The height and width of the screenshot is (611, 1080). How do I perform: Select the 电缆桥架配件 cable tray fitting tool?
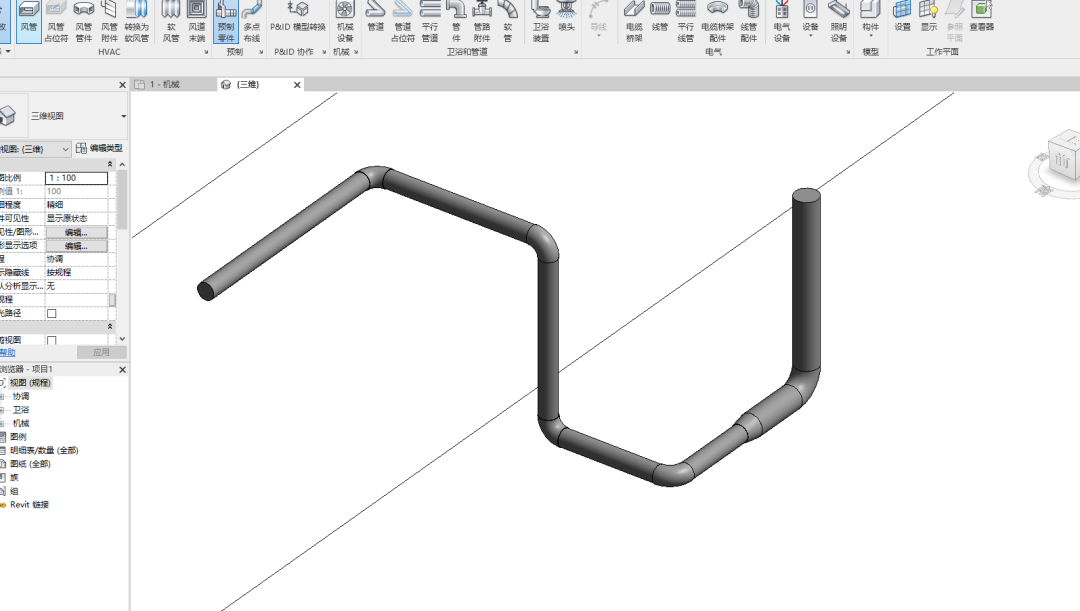click(x=717, y=21)
